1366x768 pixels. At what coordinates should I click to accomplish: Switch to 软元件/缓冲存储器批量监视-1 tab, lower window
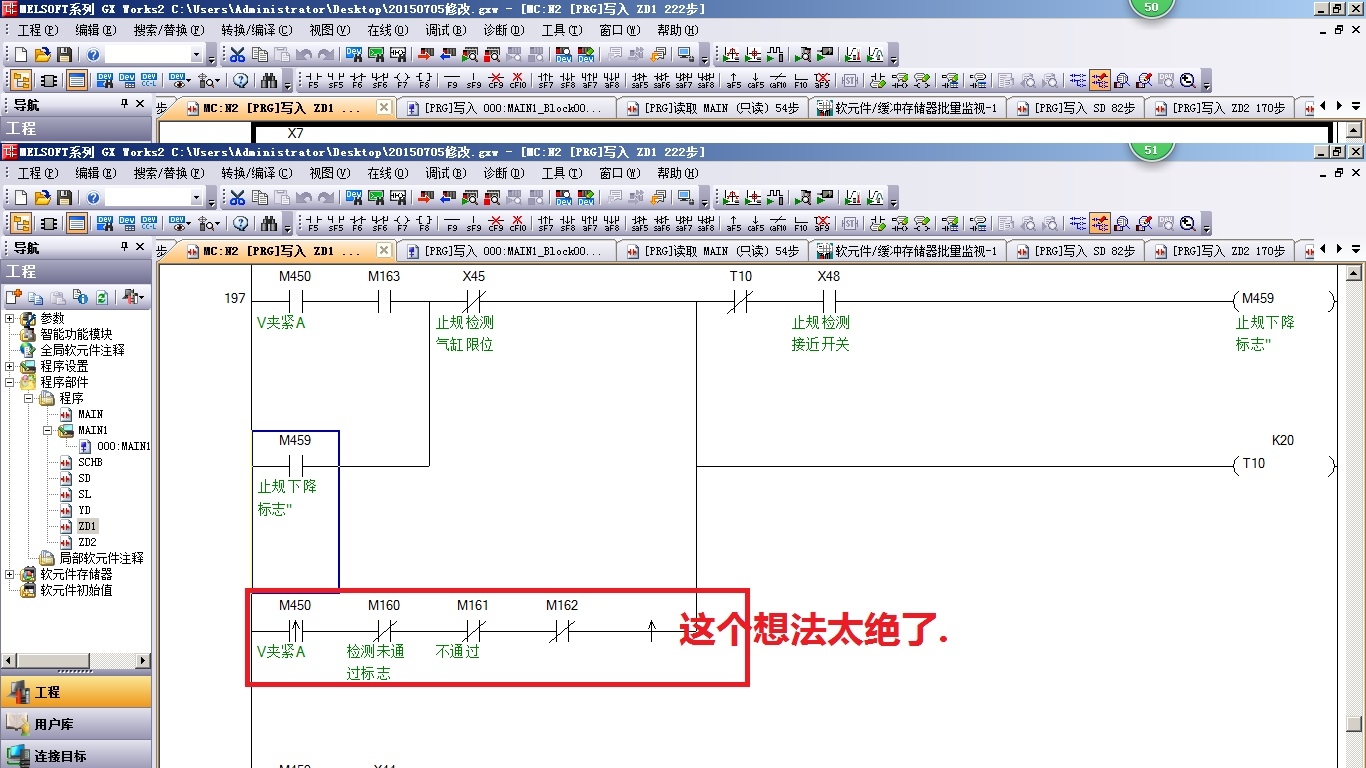click(907, 251)
